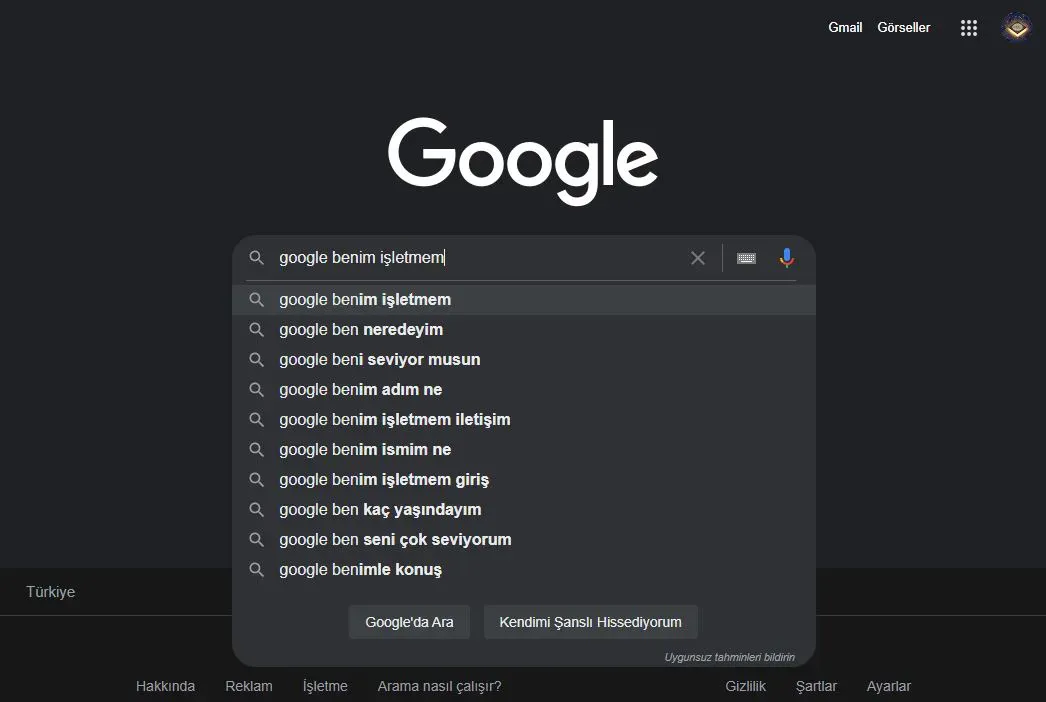Click magnifier icon beside 'google ben seni çok seviyorum'

(x=256, y=540)
